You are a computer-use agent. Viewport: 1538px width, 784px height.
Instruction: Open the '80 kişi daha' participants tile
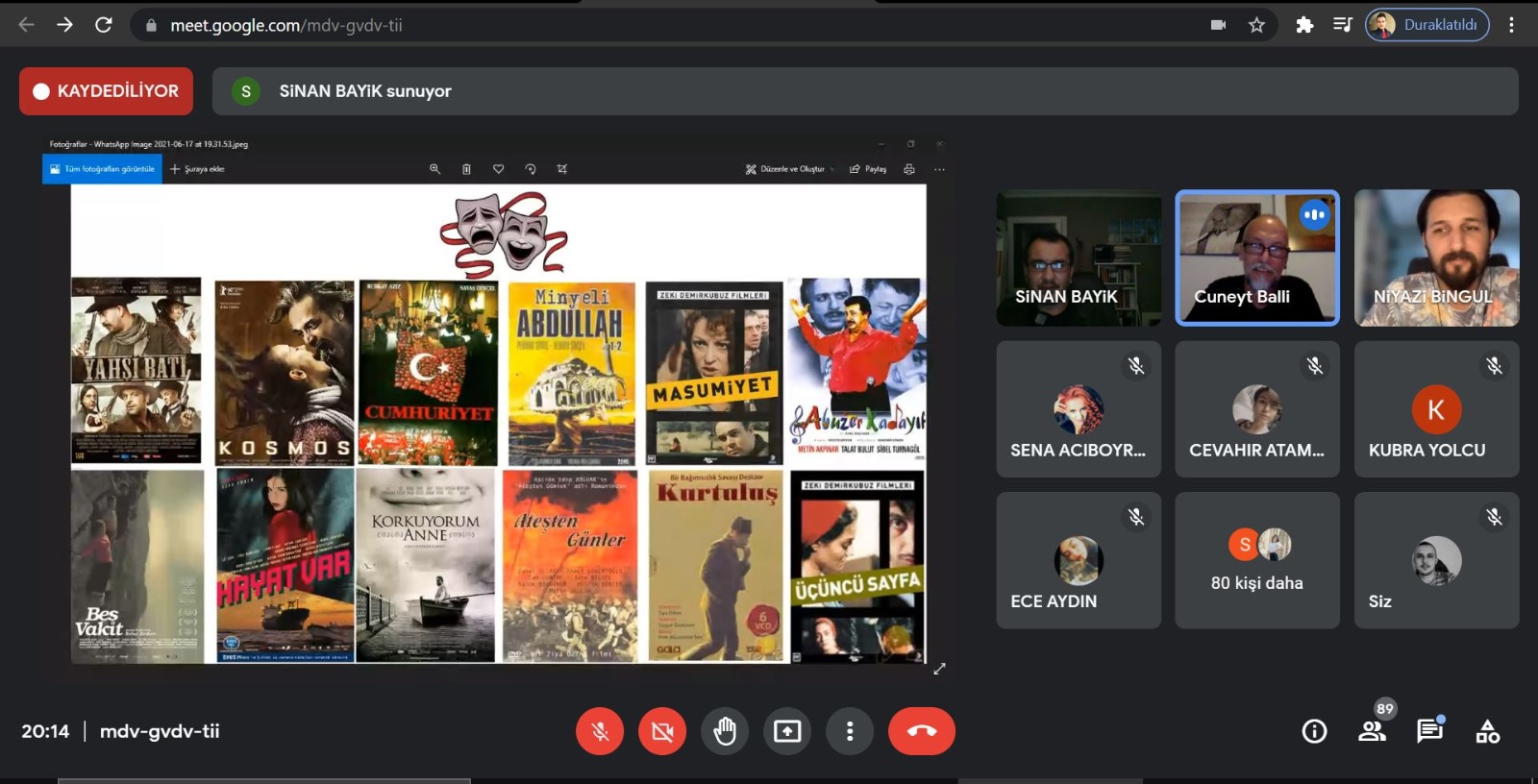point(1256,561)
